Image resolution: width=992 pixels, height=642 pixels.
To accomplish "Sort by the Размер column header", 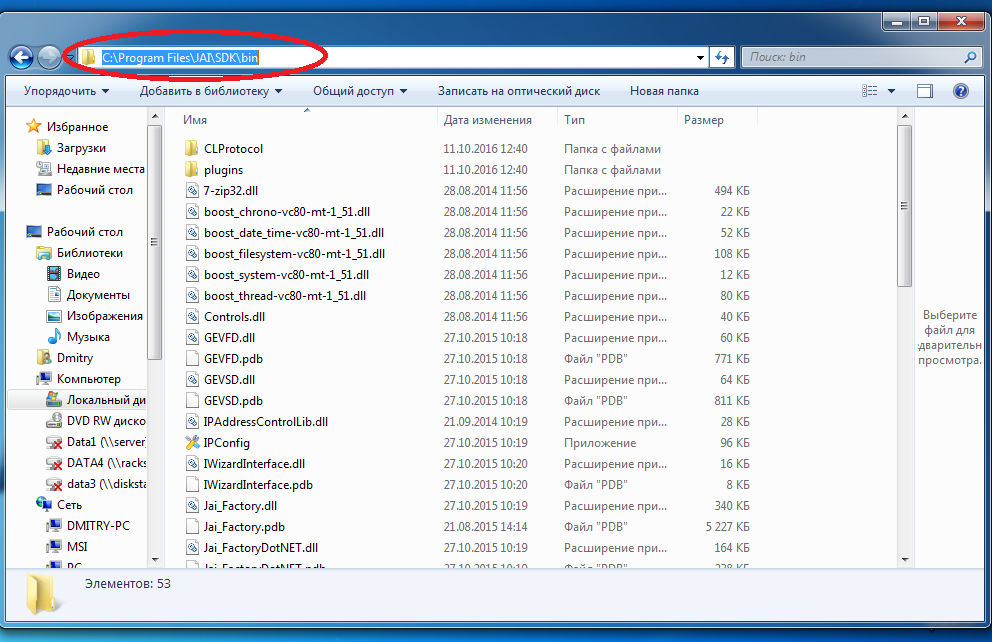I will click(x=704, y=120).
